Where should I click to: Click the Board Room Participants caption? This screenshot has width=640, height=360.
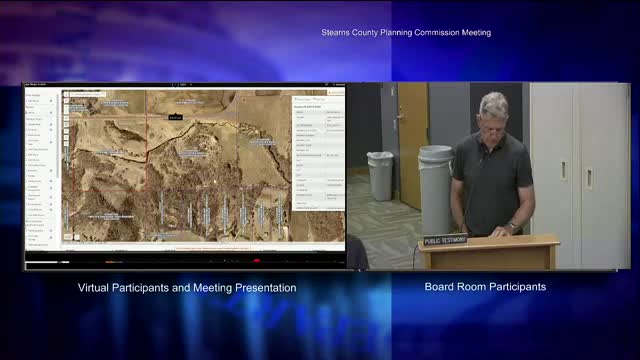[485, 287]
